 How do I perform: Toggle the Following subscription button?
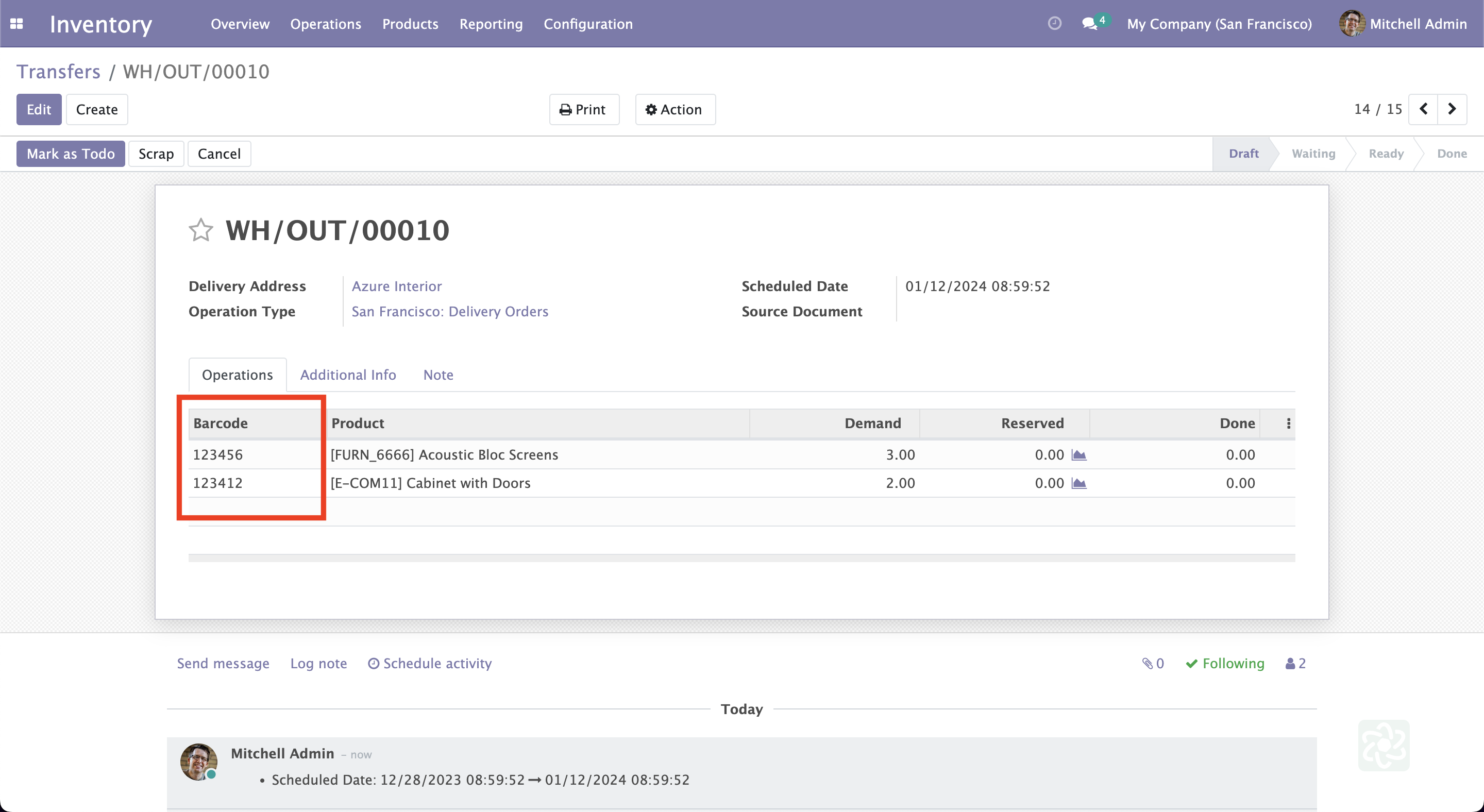(x=1225, y=664)
